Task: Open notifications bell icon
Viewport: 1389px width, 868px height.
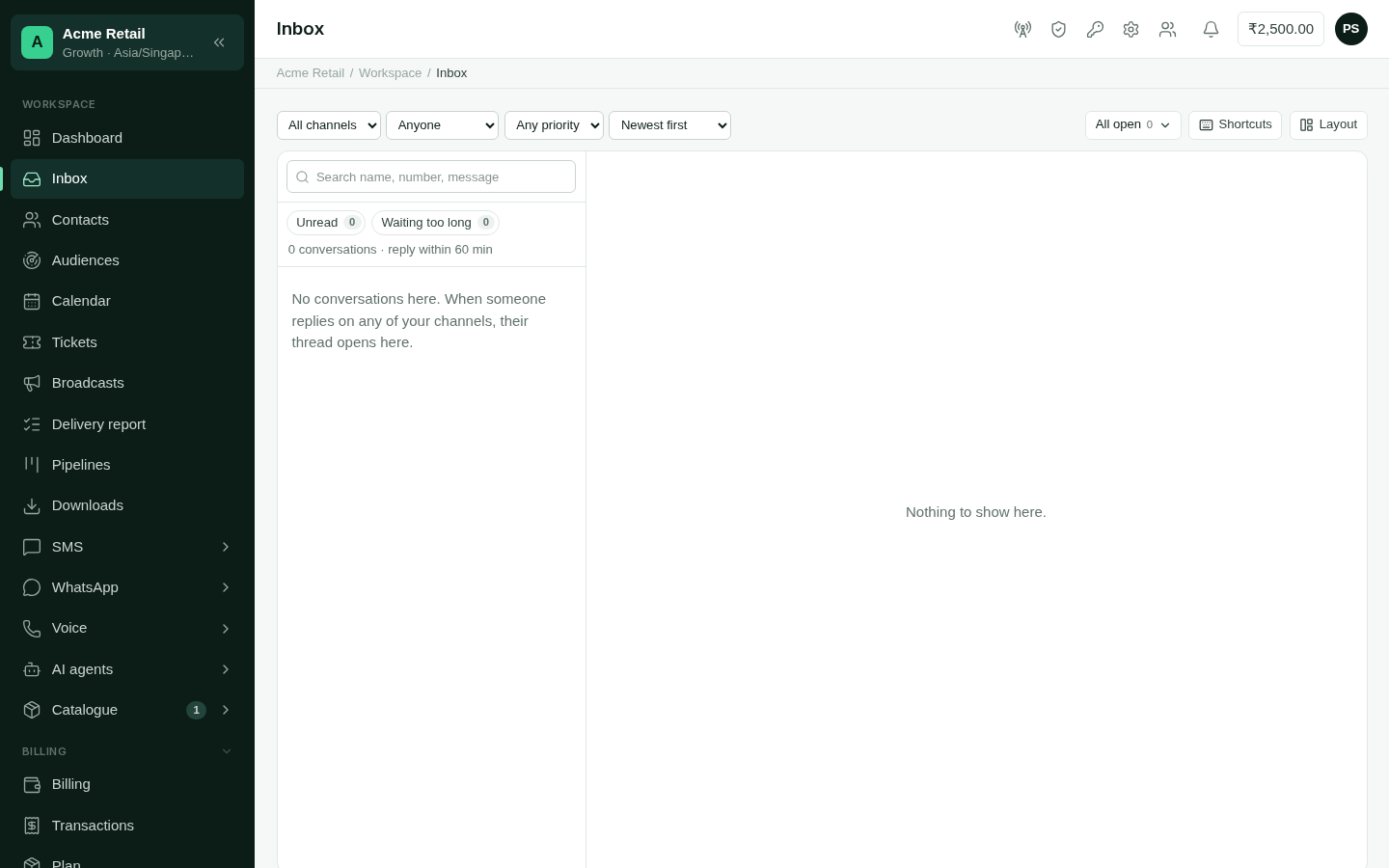Action: (1211, 29)
